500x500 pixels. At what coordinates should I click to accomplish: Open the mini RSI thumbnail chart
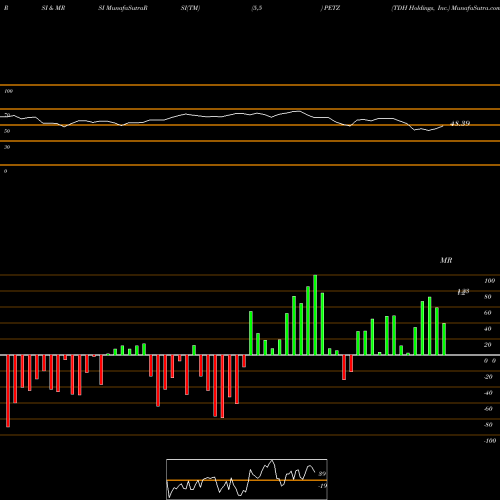point(247,479)
